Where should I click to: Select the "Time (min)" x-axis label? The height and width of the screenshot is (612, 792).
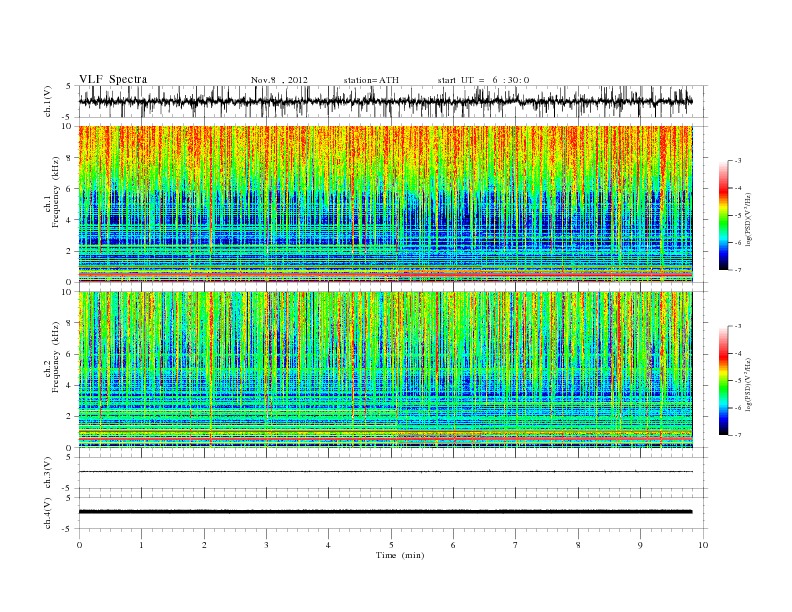pos(400,555)
